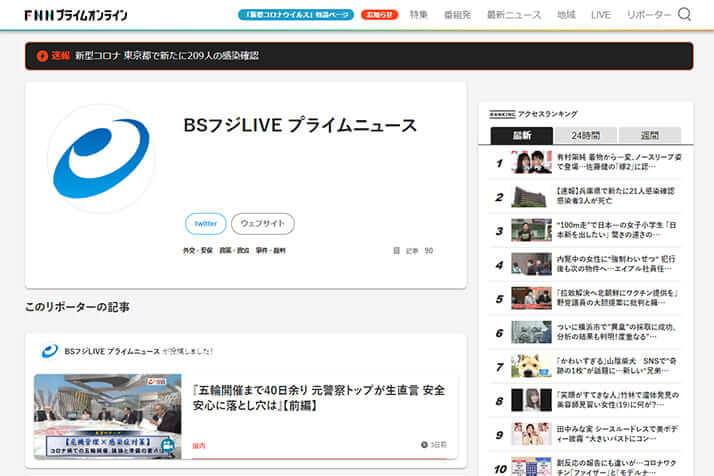Click the orange 速報 alert icon
Image resolution: width=714 pixels, height=476 pixels.
(x=42, y=56)
